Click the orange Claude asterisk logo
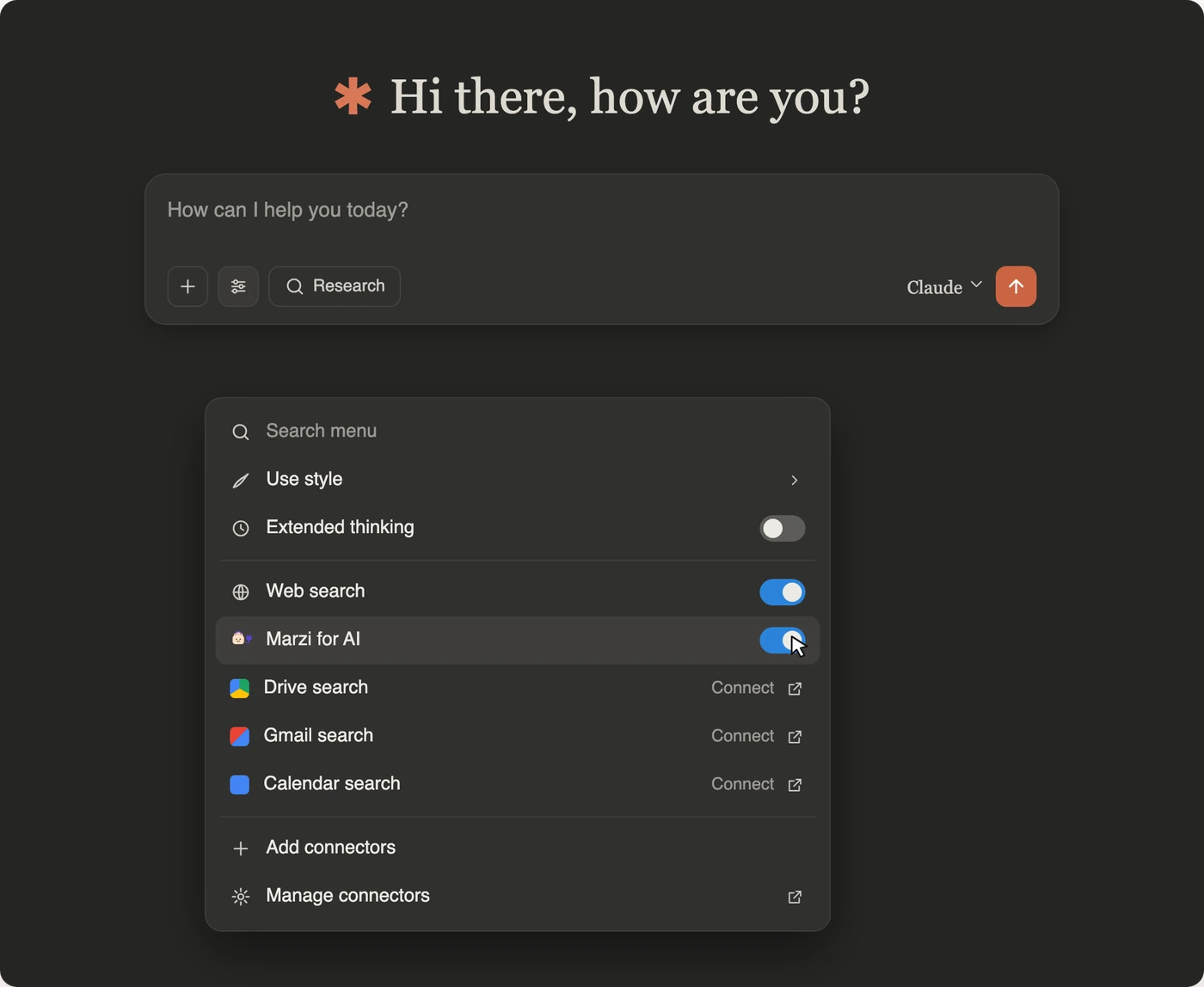Viewport: 1204px width, 987px height. tap(353, 96)
